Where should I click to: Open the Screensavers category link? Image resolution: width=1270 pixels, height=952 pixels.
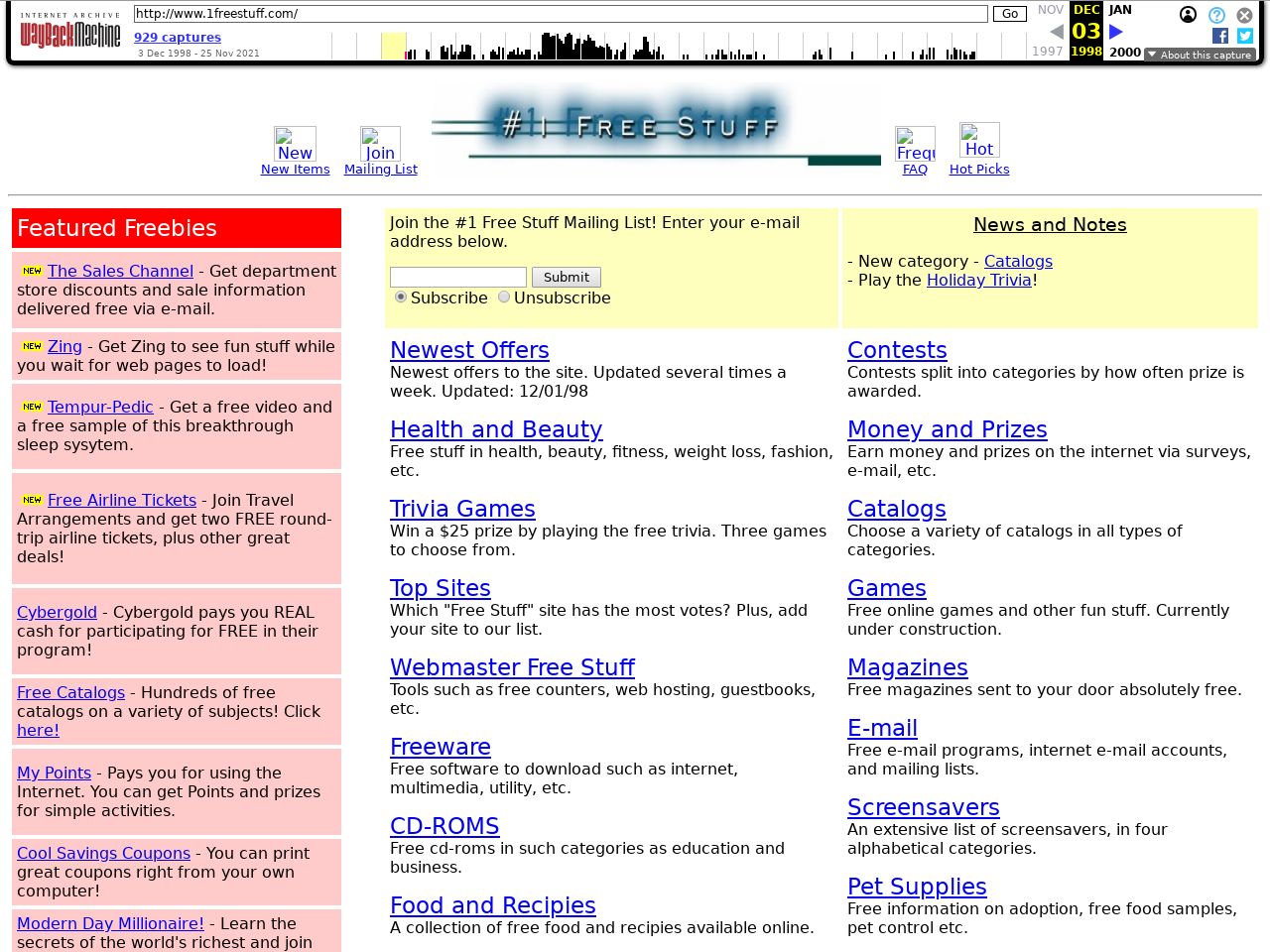point(923,807)
